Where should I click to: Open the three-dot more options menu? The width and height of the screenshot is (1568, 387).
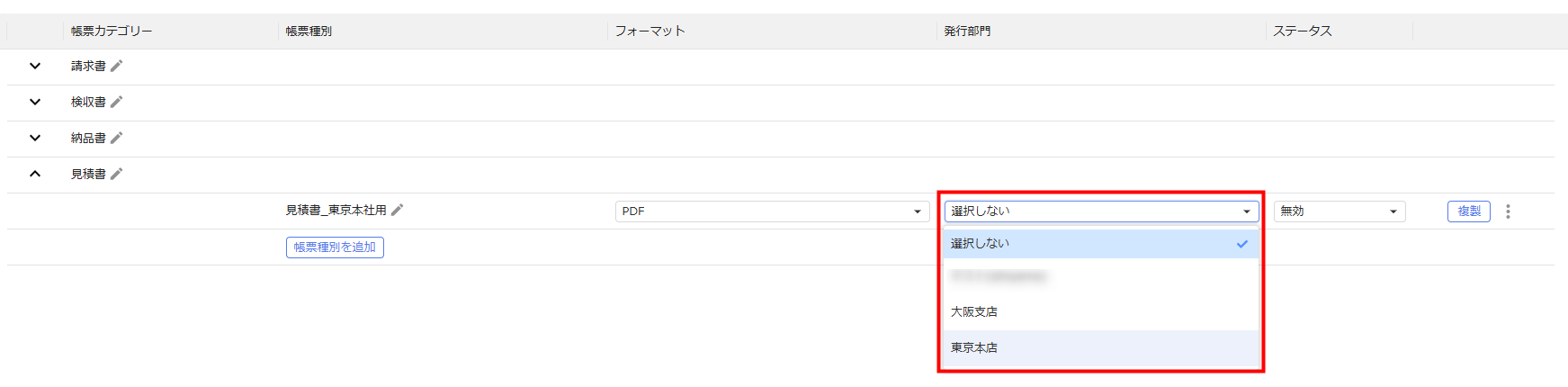[x=1508, y=211]
